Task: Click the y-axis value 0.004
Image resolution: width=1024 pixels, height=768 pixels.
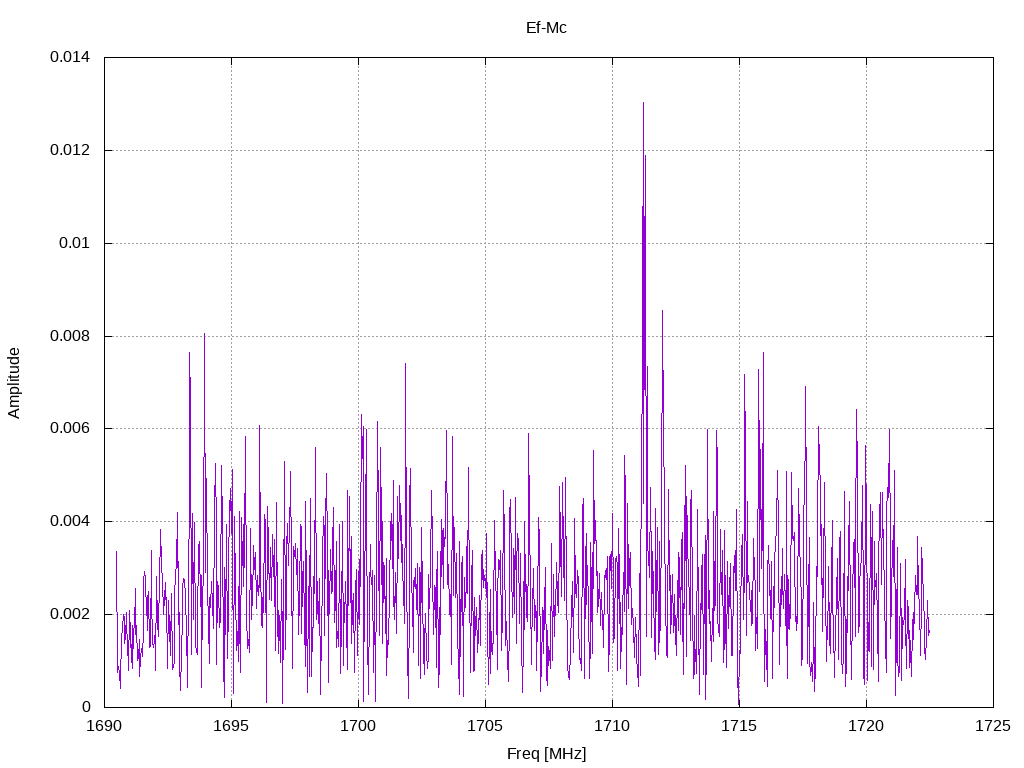Action: tap(70, 521)
